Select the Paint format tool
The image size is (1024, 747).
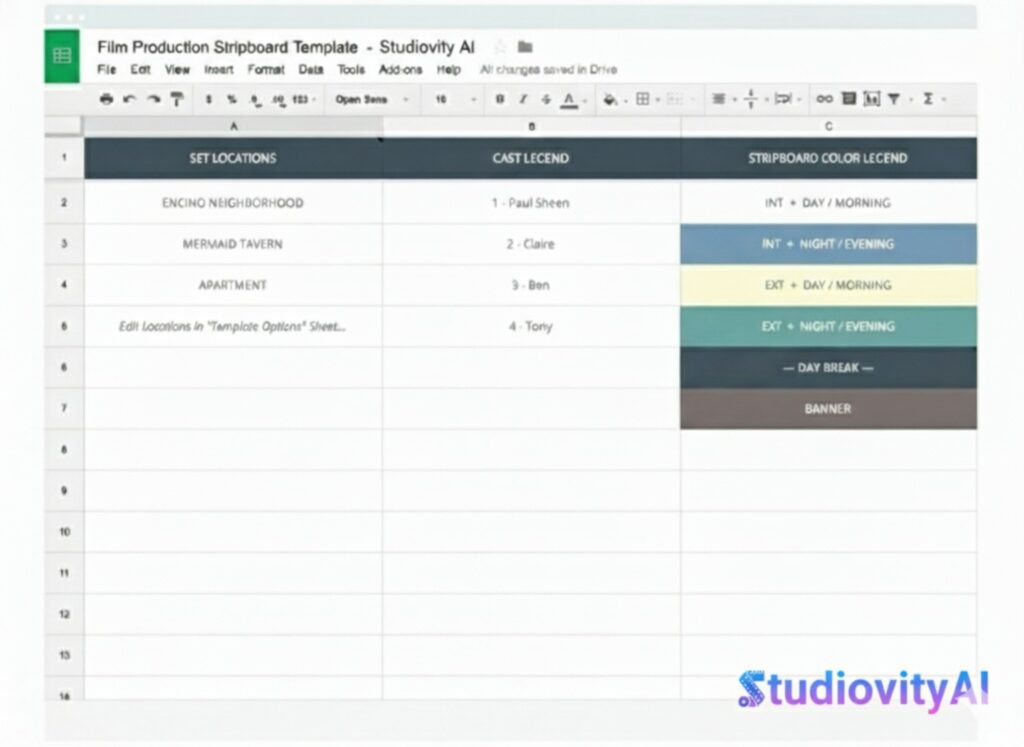177,99
